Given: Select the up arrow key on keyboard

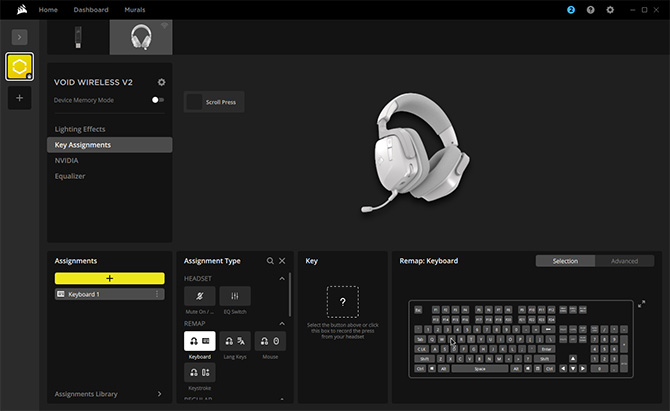Looking at the screenshot, I should [573, 359].
